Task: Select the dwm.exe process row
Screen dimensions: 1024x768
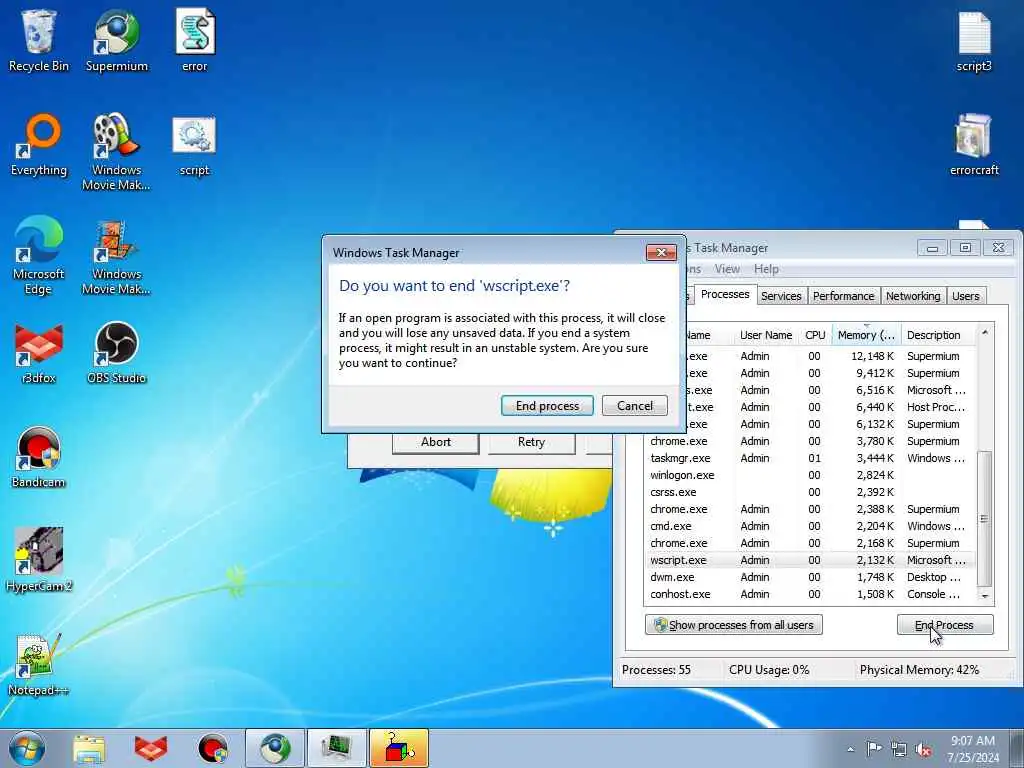Action: click(810, 577)
